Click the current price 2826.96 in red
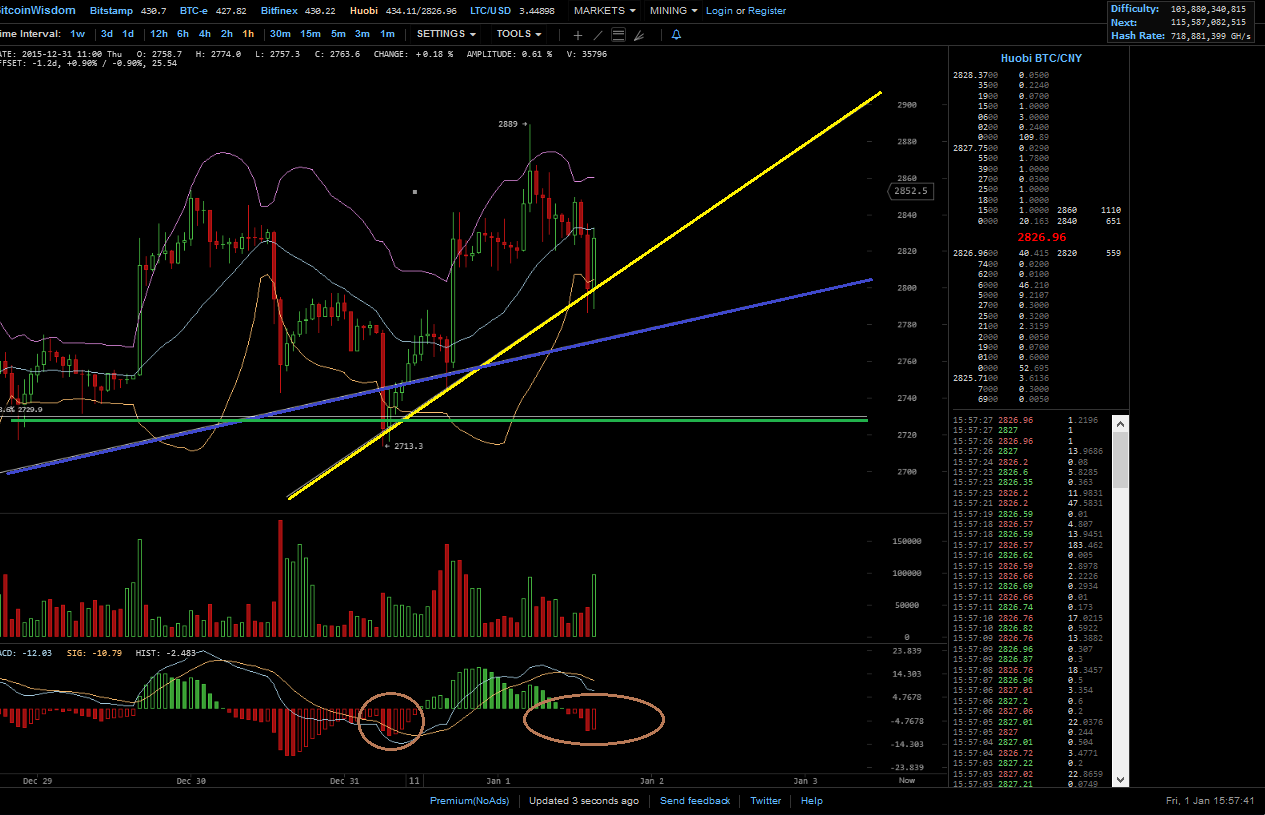This screenshot has height=815, width=1265. point(1041,238)
